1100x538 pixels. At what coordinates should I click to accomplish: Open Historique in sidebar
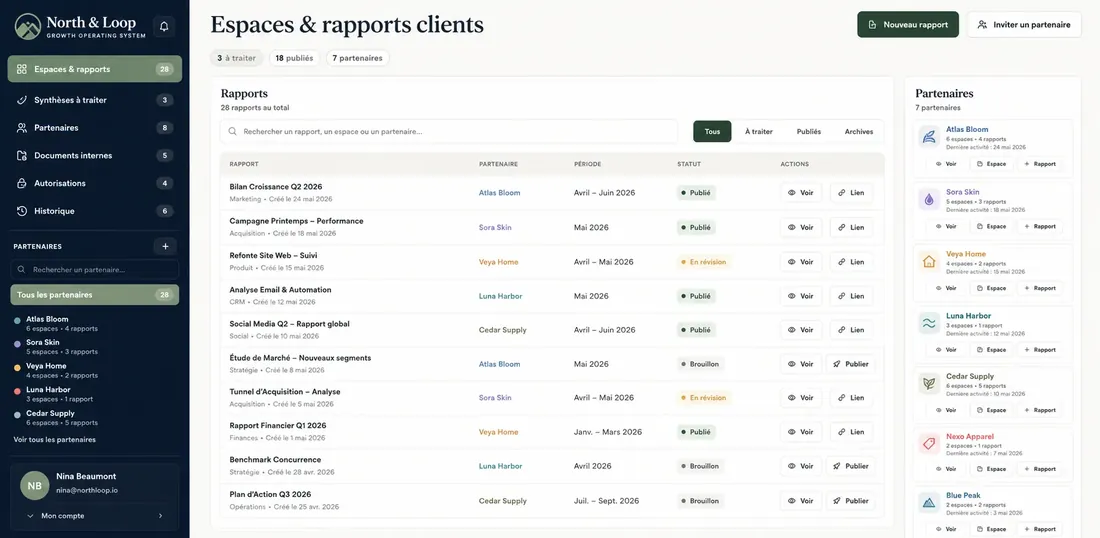coord(95,211)
